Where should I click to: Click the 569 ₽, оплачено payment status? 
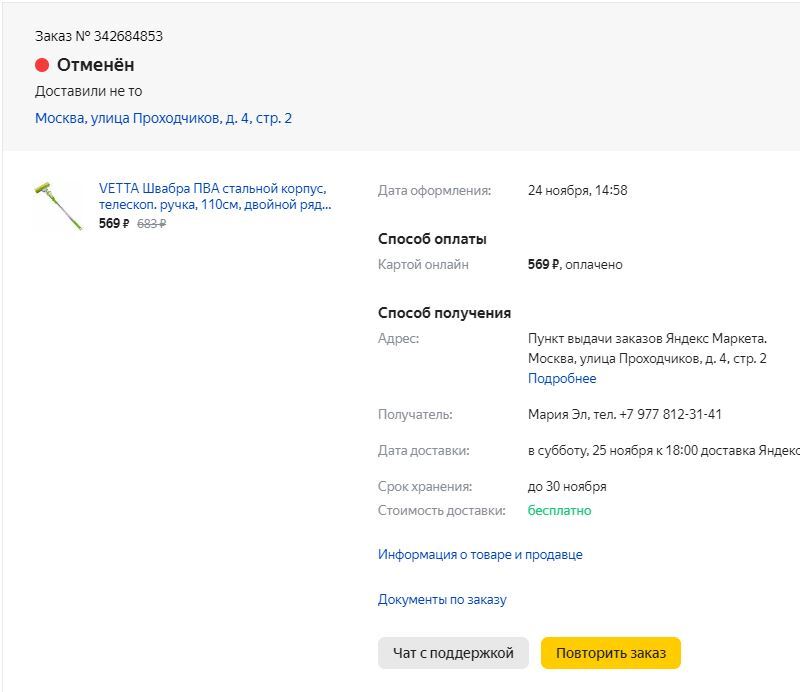tap(575, 265)
